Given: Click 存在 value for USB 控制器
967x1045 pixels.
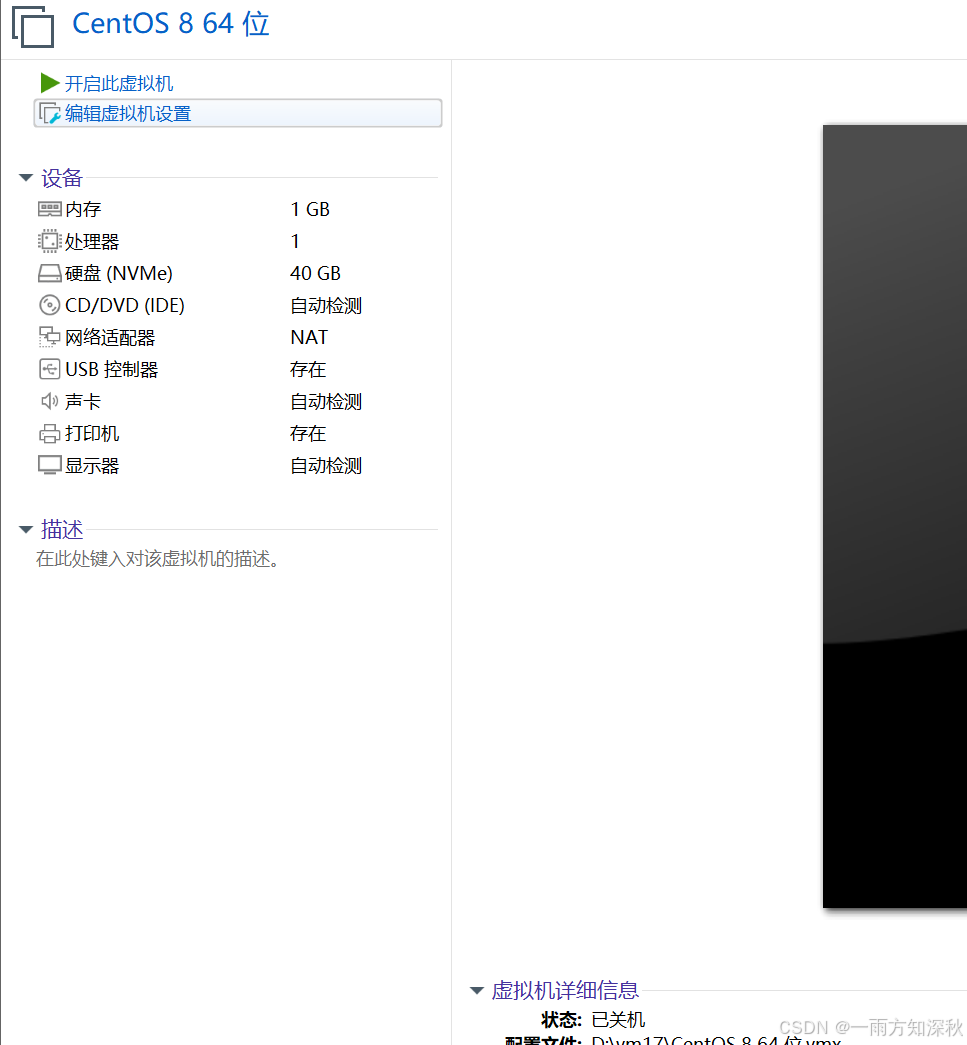Looking at the screenshot, I should tap(309, 369).
